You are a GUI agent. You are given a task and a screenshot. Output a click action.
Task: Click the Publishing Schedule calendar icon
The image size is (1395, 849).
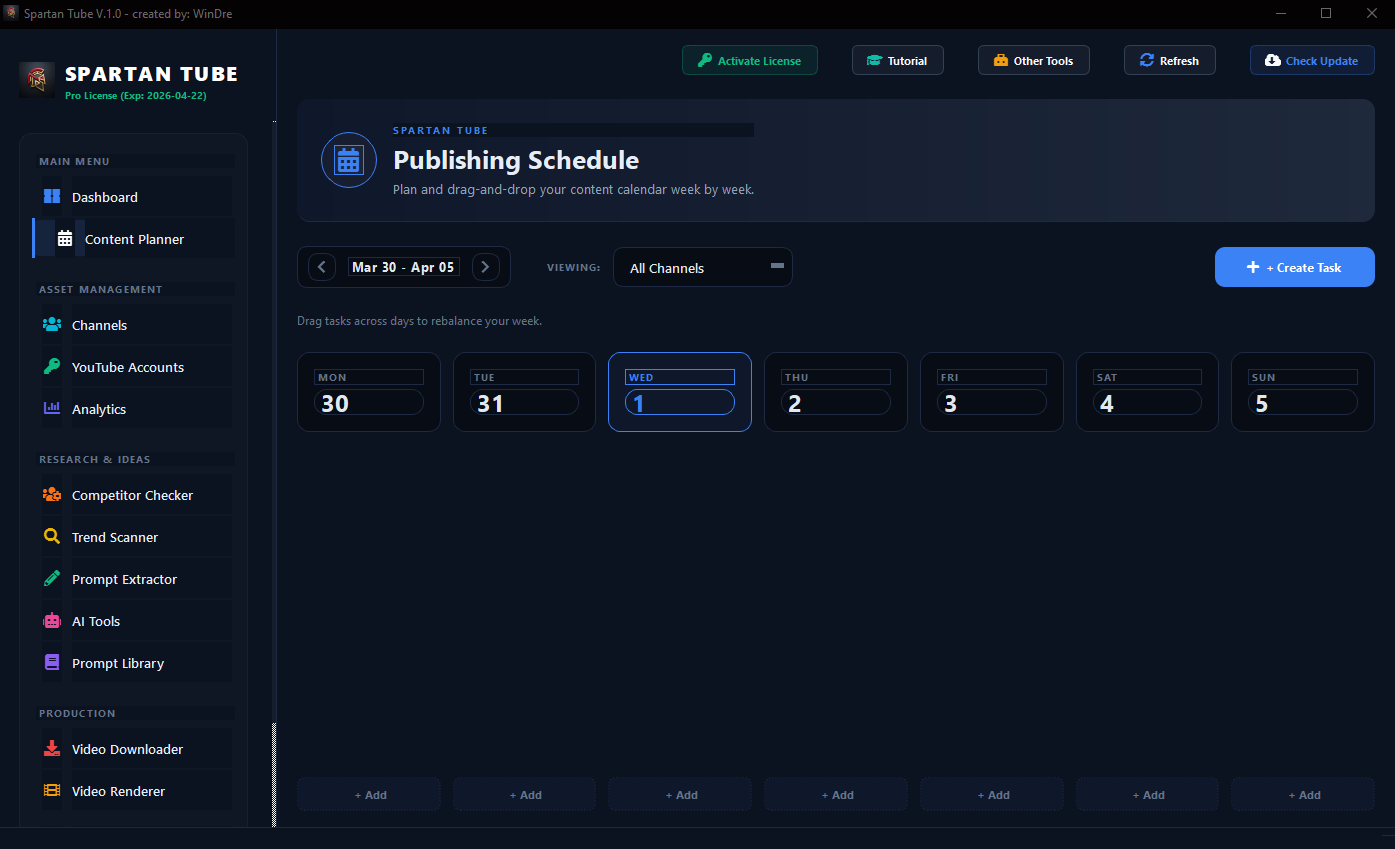pos(348,159)
